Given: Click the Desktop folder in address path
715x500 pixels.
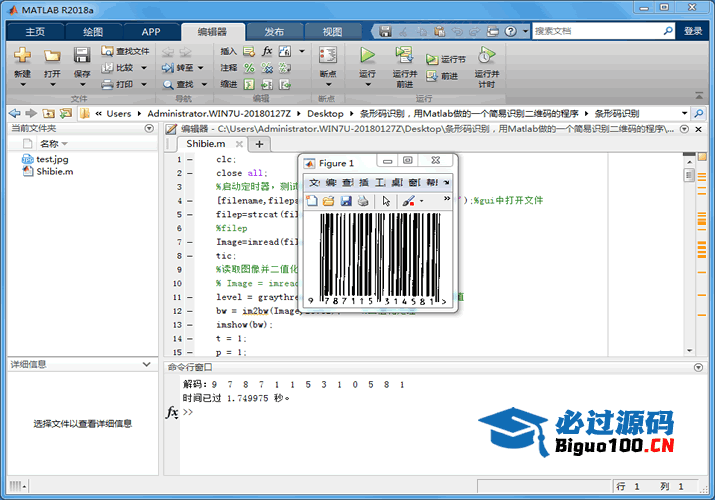Looking at the screenshot, I should 325,113.
